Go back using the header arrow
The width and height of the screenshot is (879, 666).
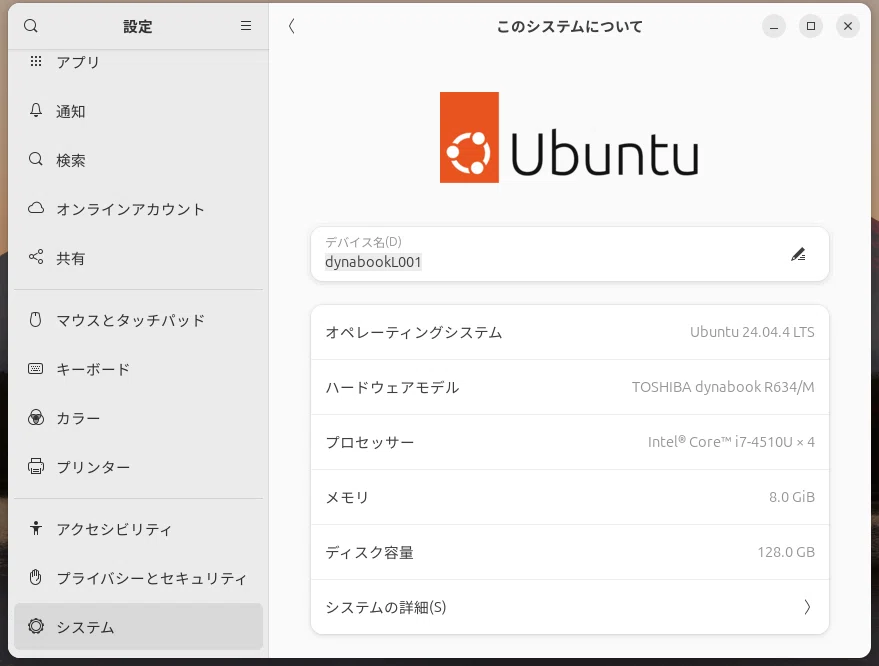pyautogui.click(x=292, y=26)
